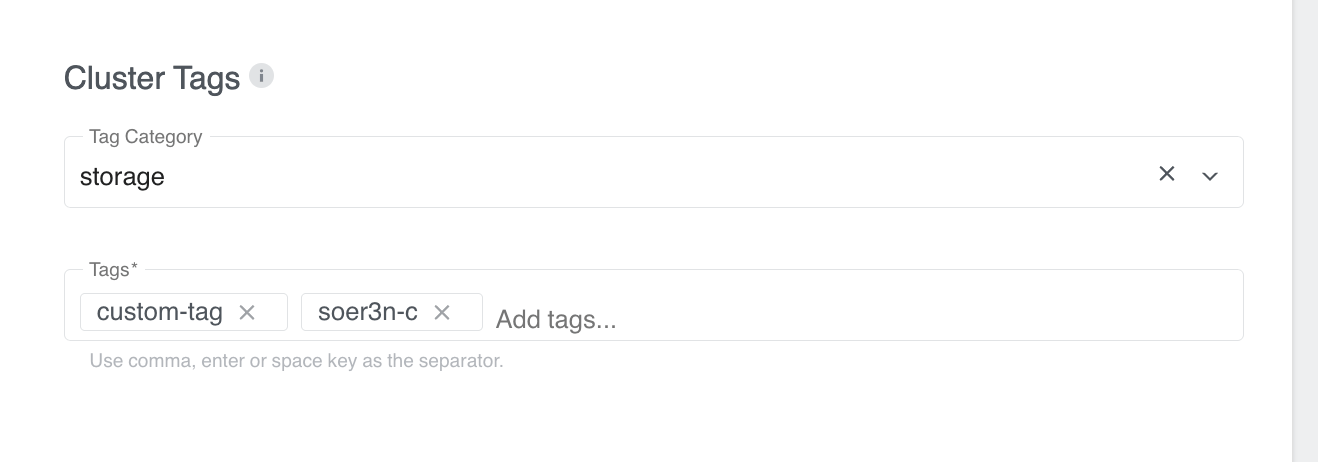This screenshot has width=1318, height=462.
Task: Remove the custom-tag chip
Action: [x=247, y=313]
